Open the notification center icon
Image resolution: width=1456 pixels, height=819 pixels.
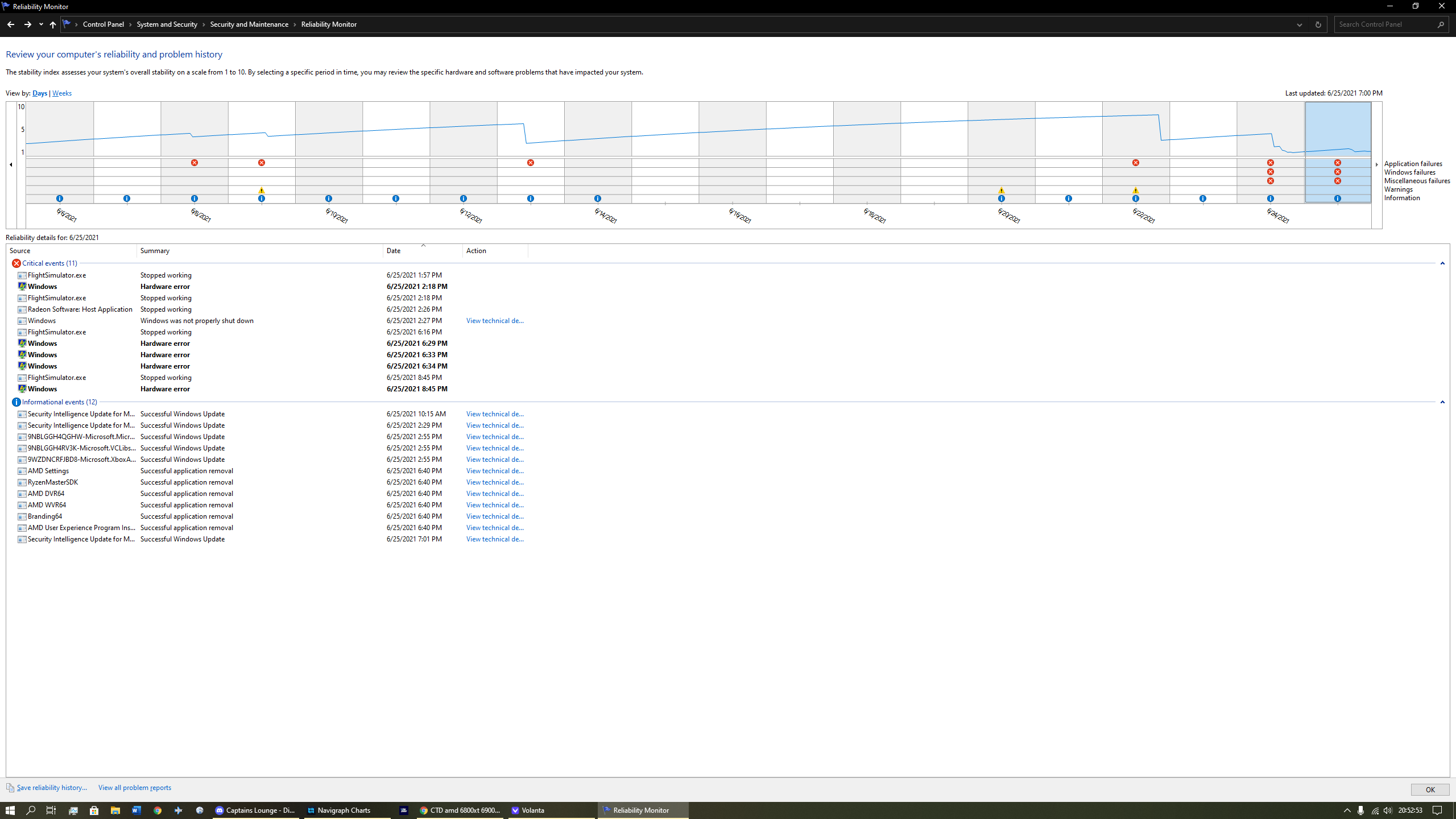(x=1437, y=810)
